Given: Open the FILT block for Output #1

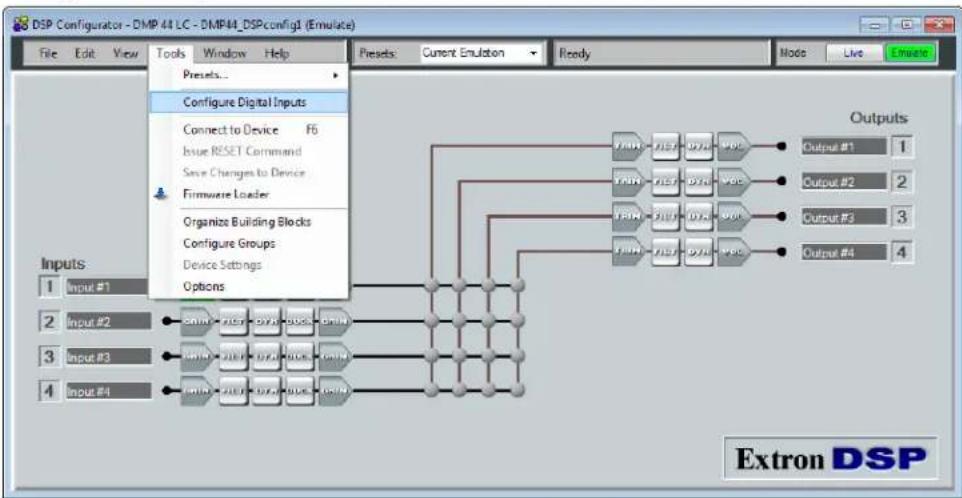Looking at the screenshot, I should point(666,147).
